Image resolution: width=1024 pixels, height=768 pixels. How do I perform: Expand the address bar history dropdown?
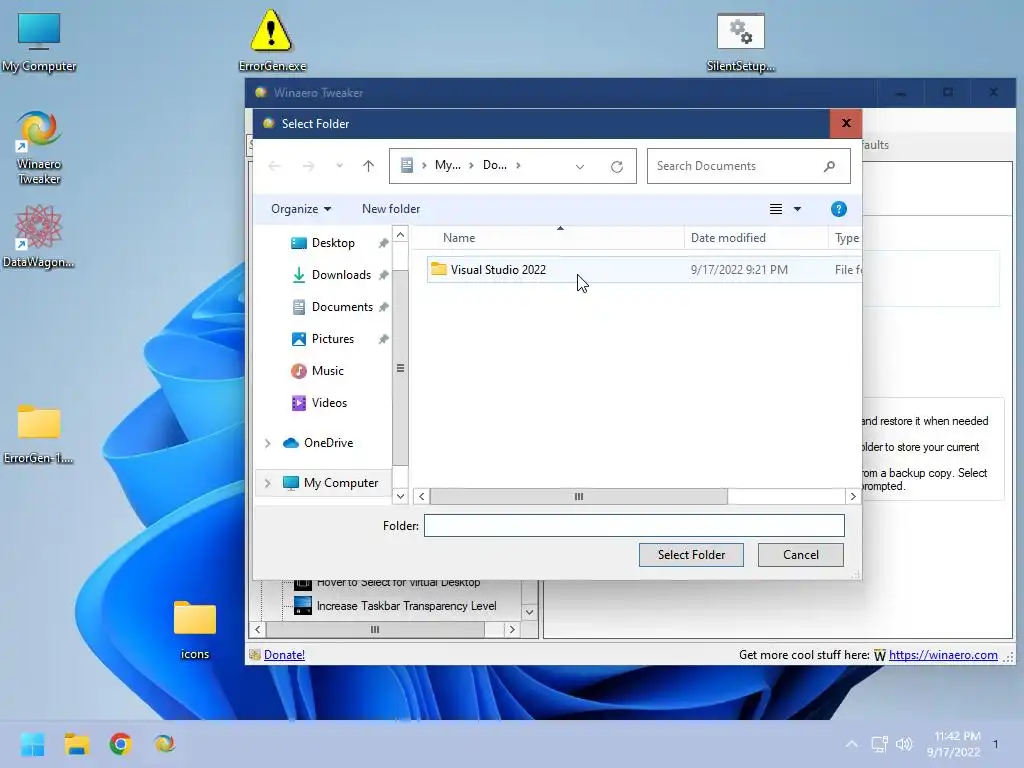[x=579, y=167]
